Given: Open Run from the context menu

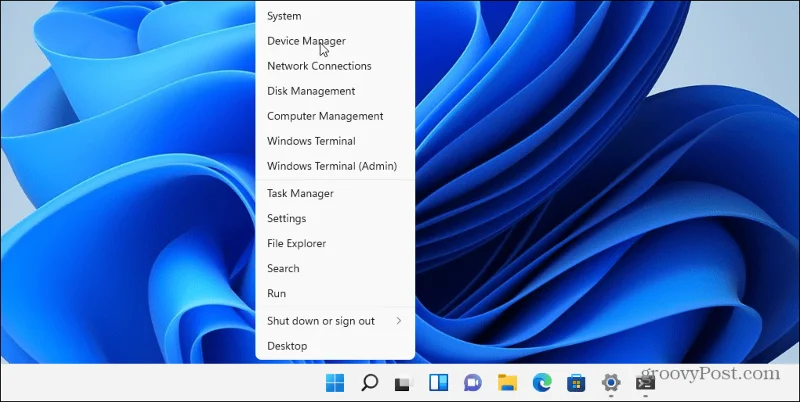Looking at the screenshot, I should [x=335, y=293].
